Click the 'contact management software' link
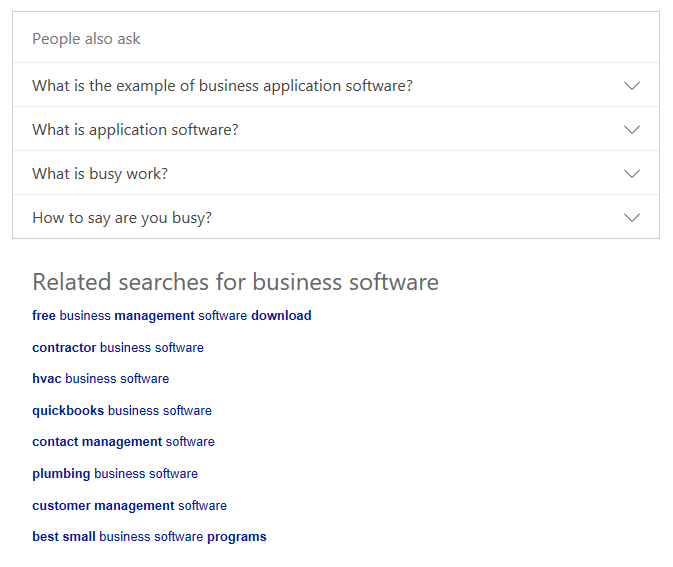Image resolution: width=673 pixels, height=567 pixels. [x=123, y=442]
